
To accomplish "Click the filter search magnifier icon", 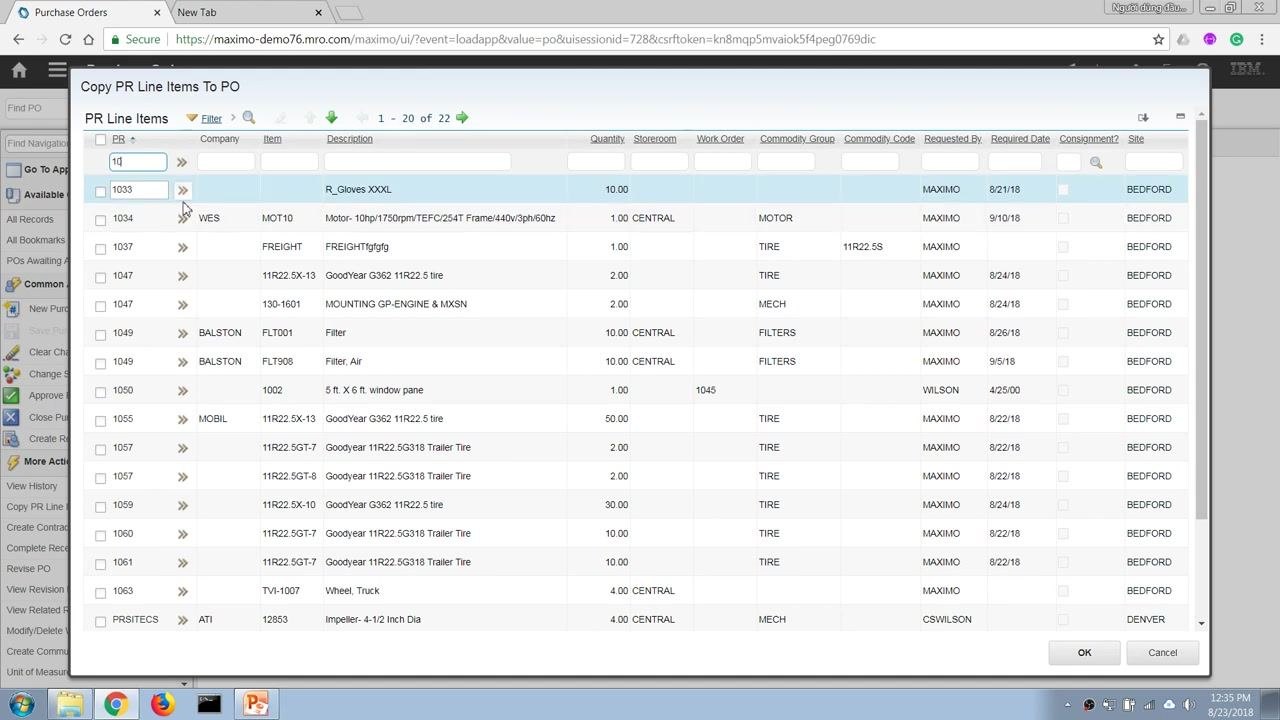I will click(x=249, y=118).
